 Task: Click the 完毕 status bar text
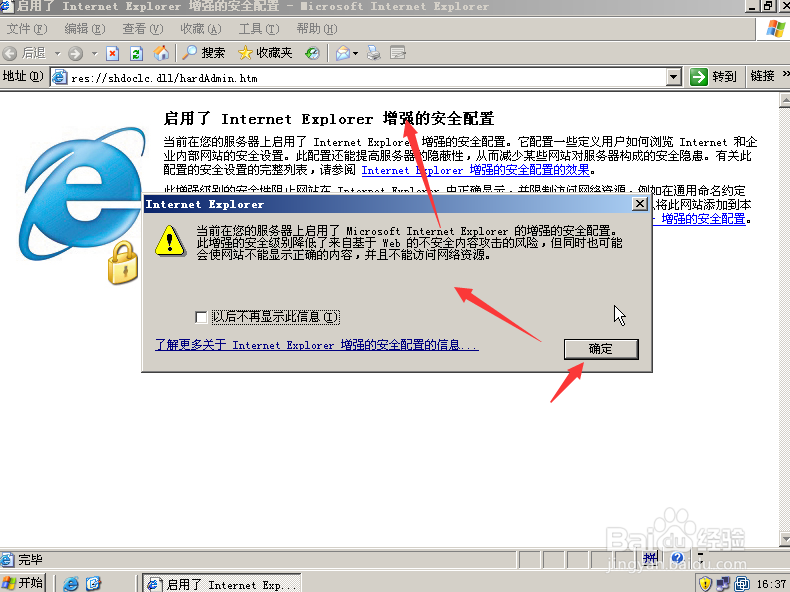[30, 559]
